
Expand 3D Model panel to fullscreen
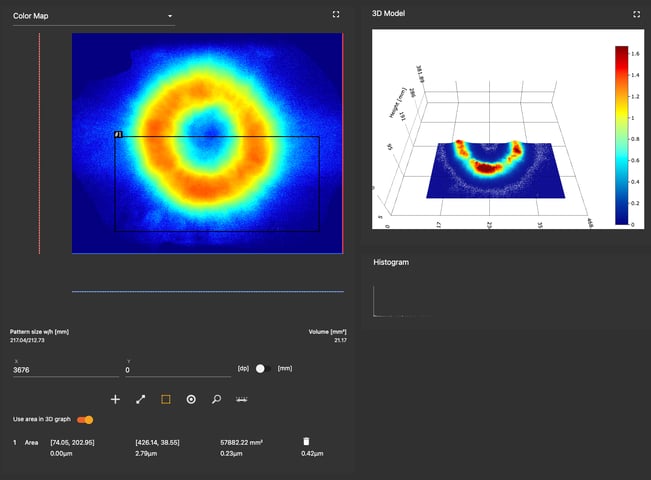[636, 15]
